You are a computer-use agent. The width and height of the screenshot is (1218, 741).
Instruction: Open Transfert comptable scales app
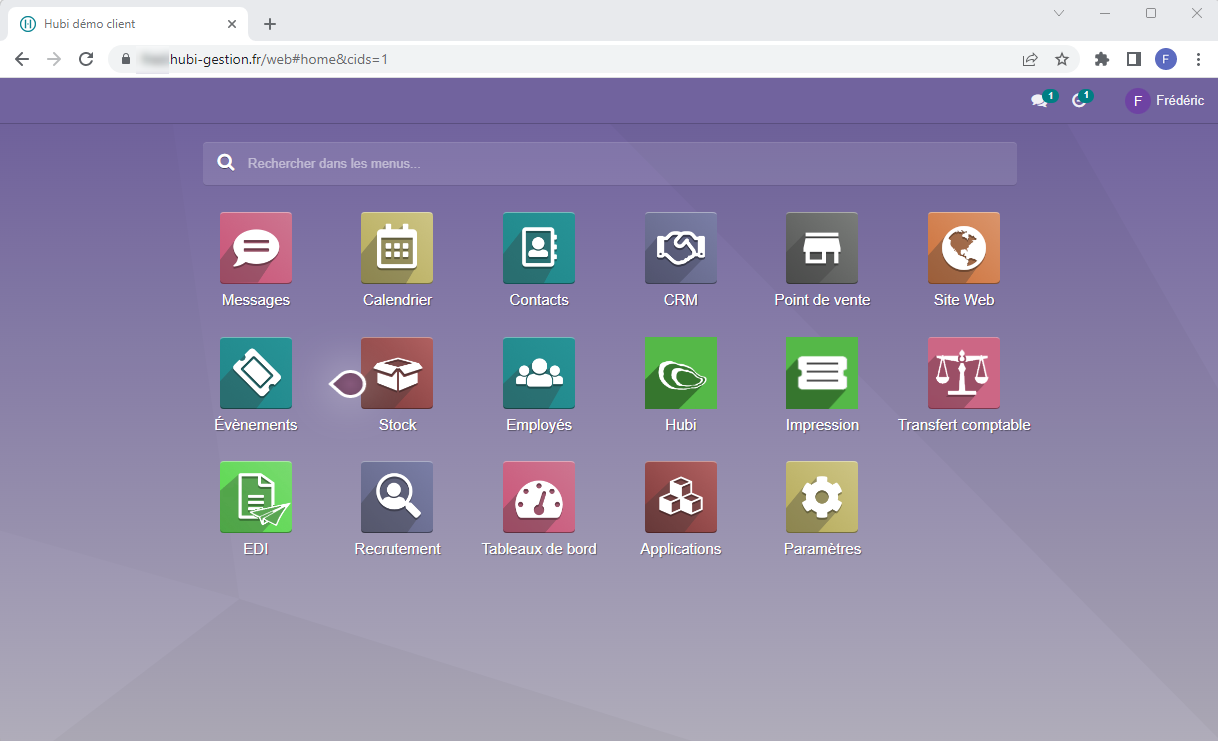(964, 373)
